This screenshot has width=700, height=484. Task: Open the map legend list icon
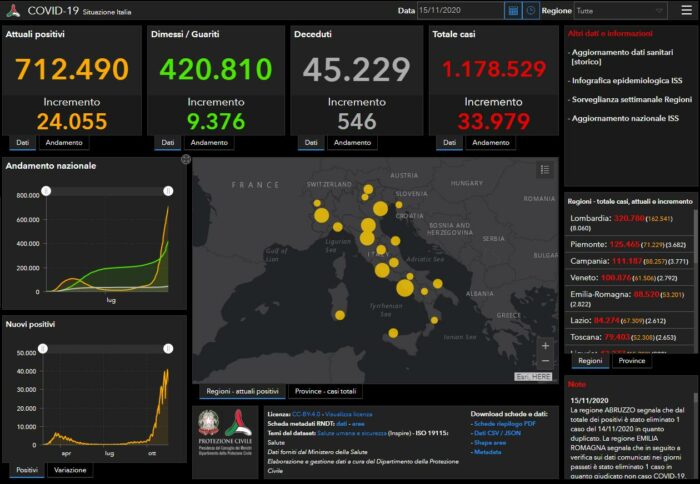pyautogui.click(x=545, y=170)
